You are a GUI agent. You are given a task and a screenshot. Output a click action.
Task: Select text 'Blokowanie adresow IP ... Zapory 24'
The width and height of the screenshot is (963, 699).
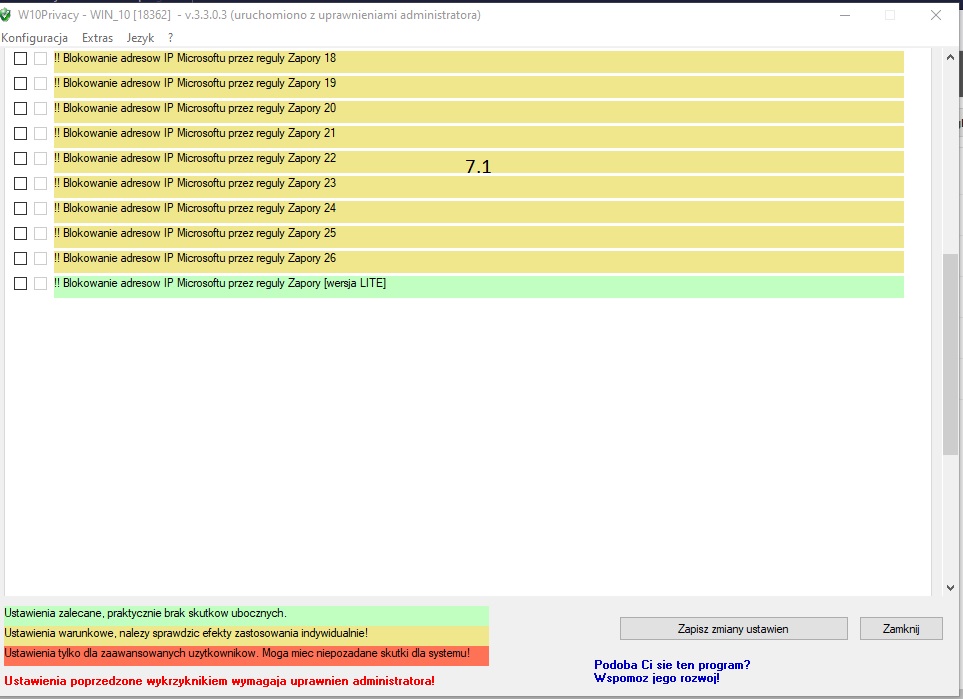point(195,208)
